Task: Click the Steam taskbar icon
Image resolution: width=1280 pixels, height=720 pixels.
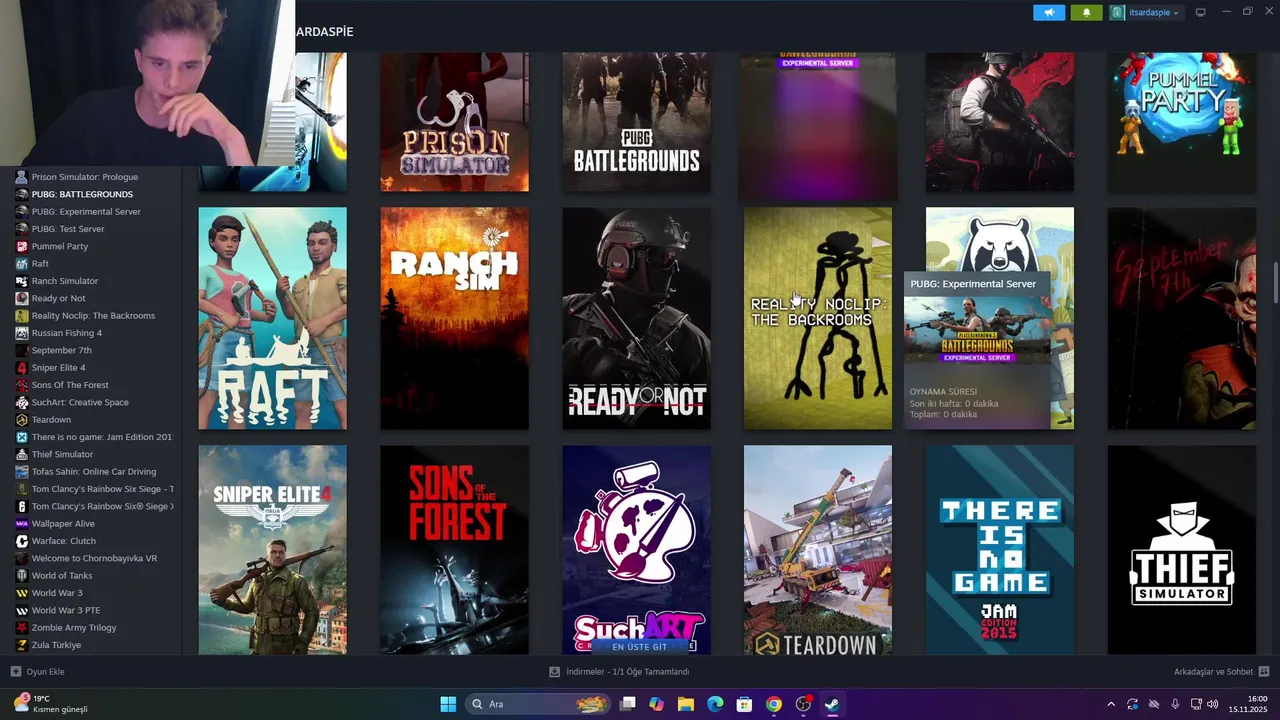Action: point(832,704)
